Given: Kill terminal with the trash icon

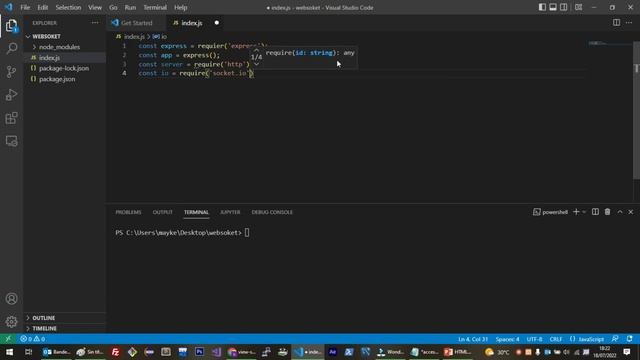Looking at the screenshot, I should tap(607, 212).
